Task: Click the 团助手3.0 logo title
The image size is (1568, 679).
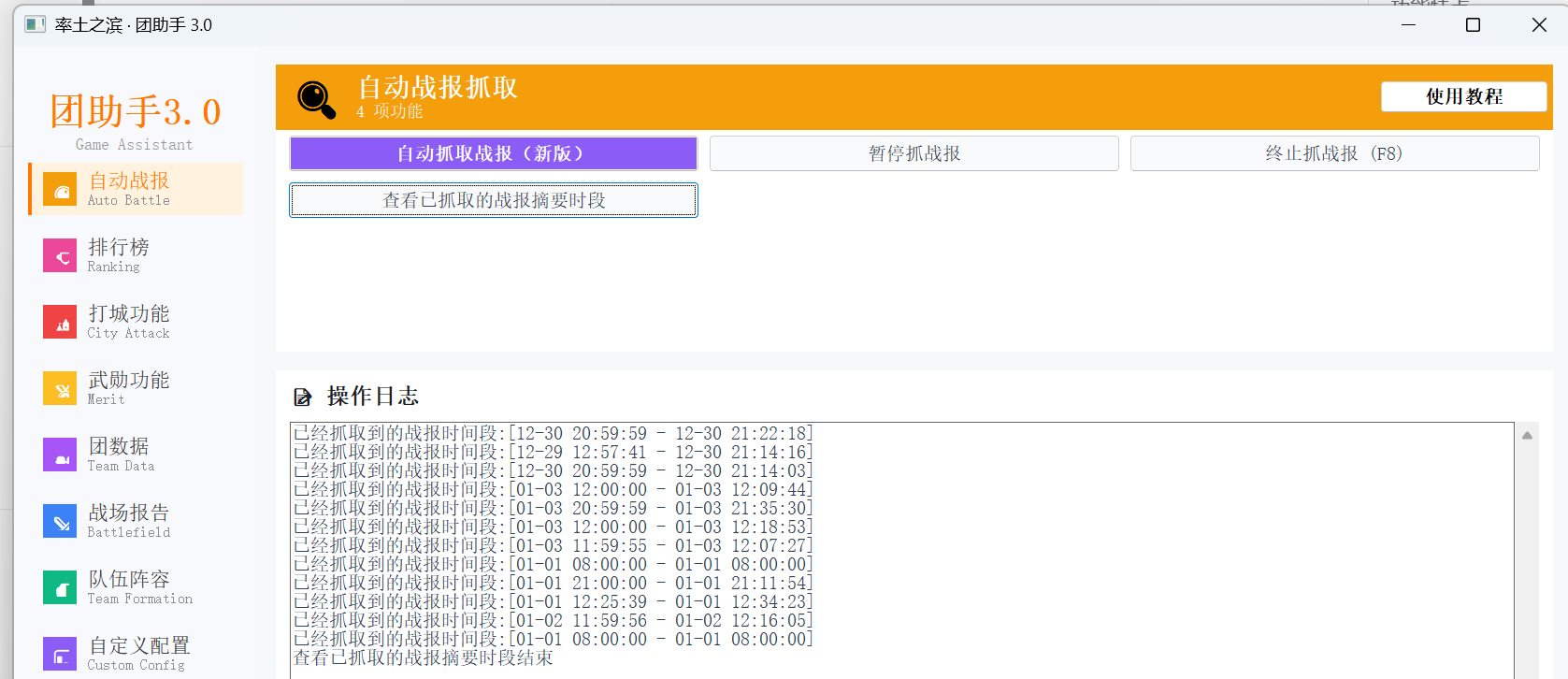Action: [x=136, y=112]
